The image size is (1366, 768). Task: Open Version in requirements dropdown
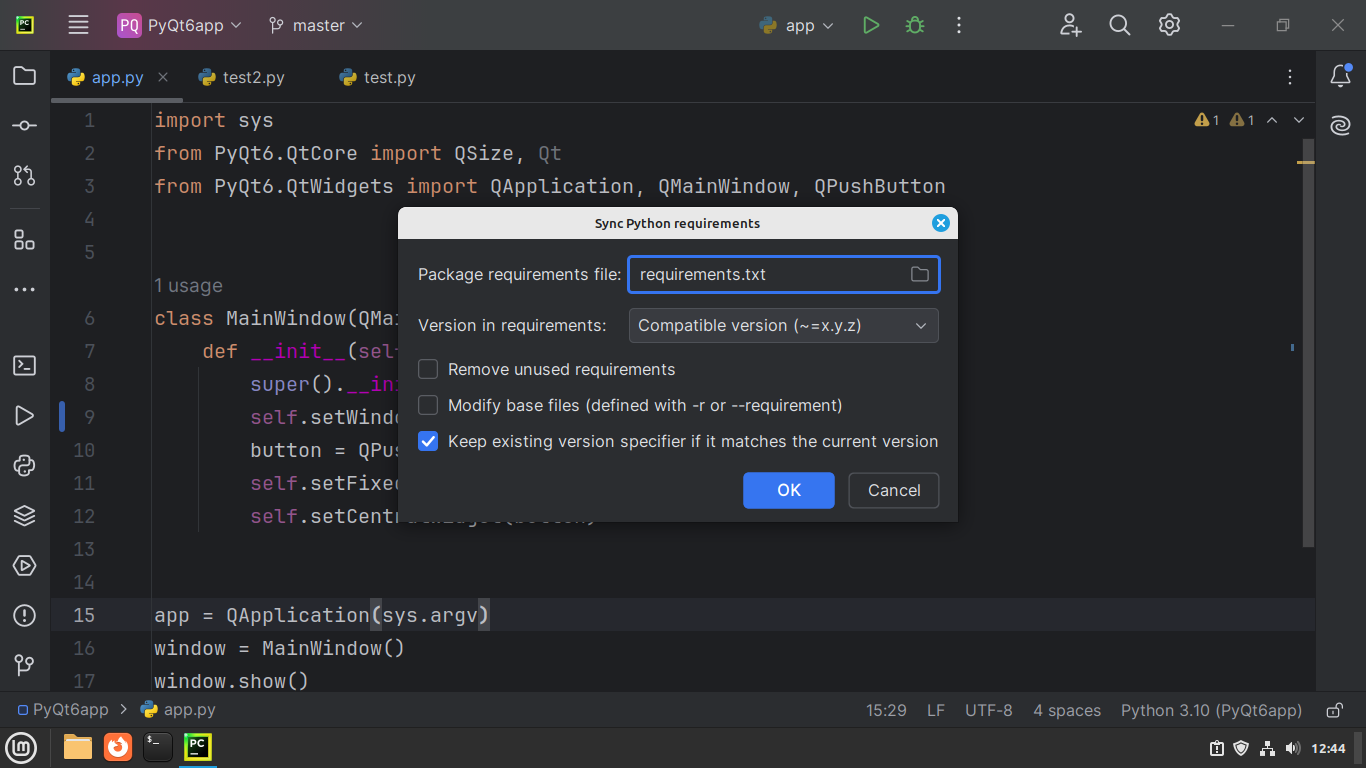783,325
